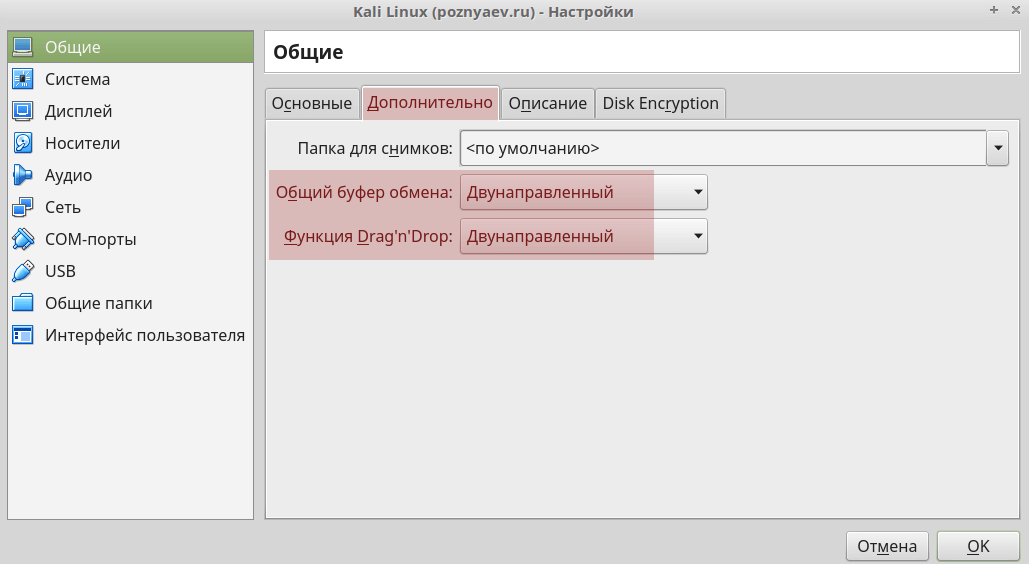This screenshot has width=1029, height=564.
Task: Click the USB plug icon
Action: tap(23, 271)
